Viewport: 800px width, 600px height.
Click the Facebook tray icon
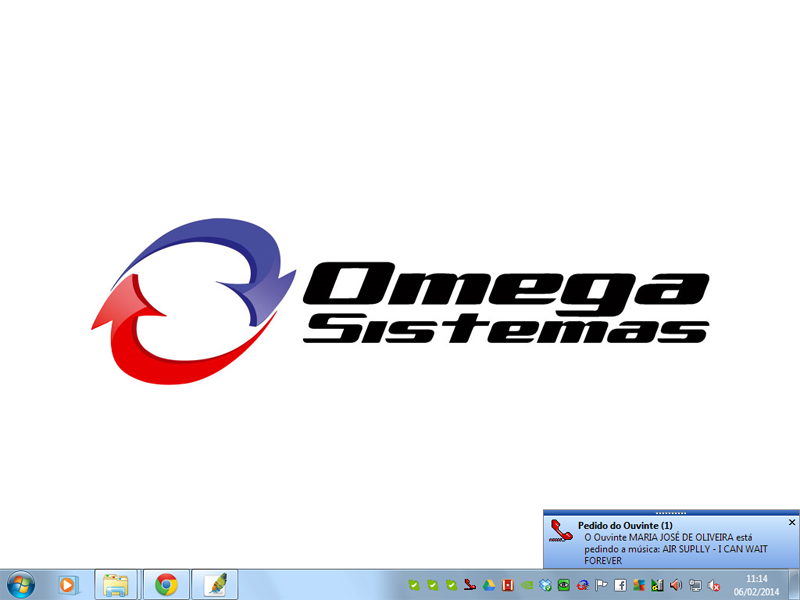click(620, 585)
